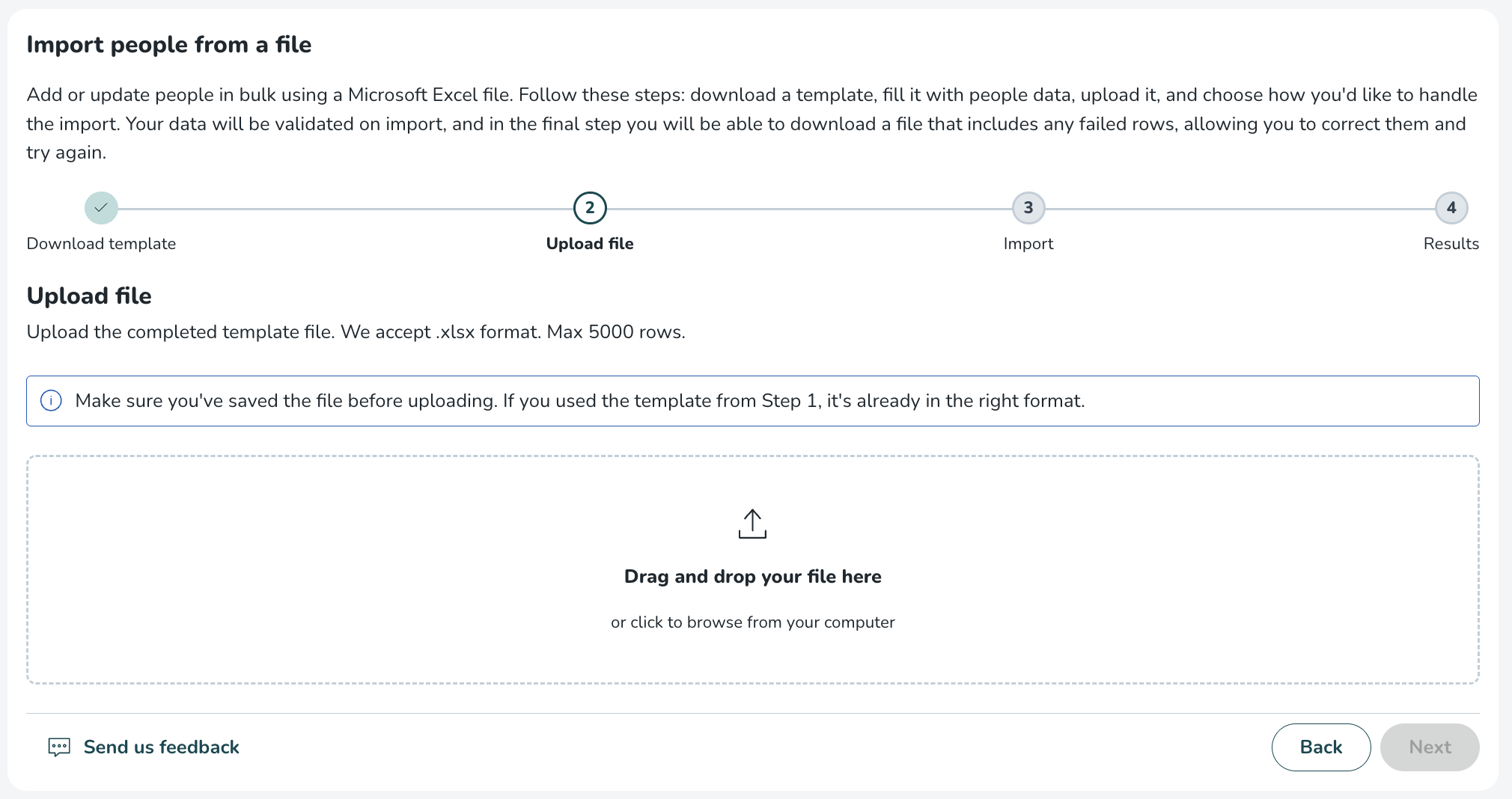Click the "Upload file" section heading
This screenshot has width=1512, height=799.
pos(89,296)
